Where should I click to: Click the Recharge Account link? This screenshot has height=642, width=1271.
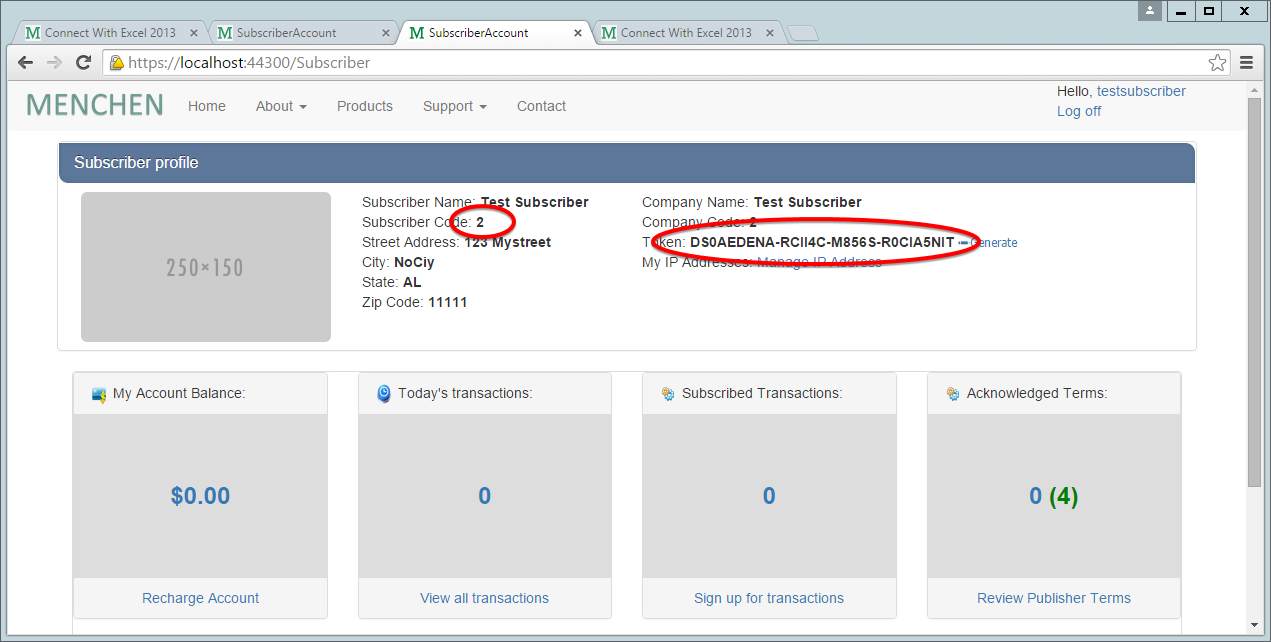(x=200, y=598)
